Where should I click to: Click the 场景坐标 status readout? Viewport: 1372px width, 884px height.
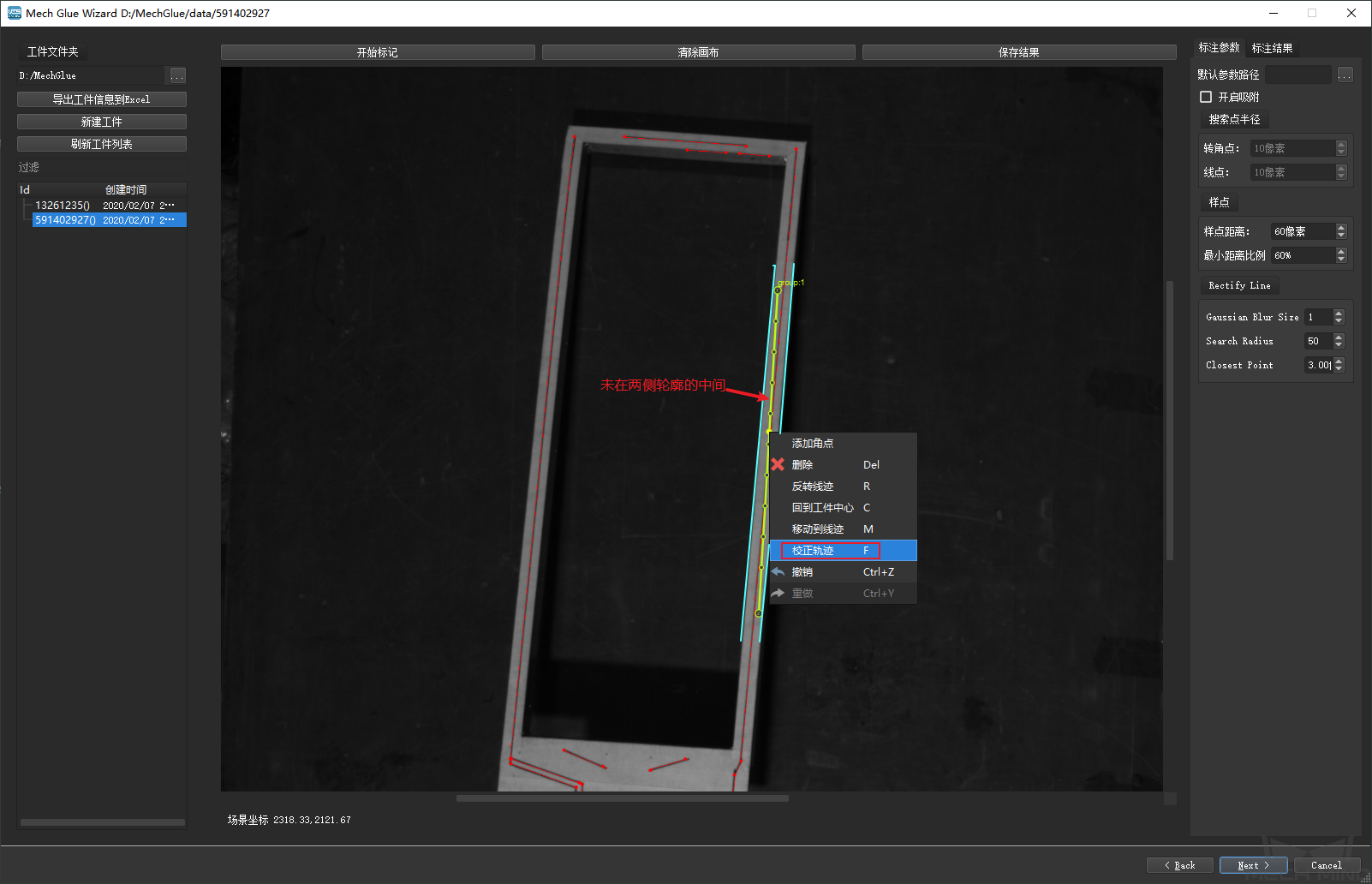tap(289, 820)
